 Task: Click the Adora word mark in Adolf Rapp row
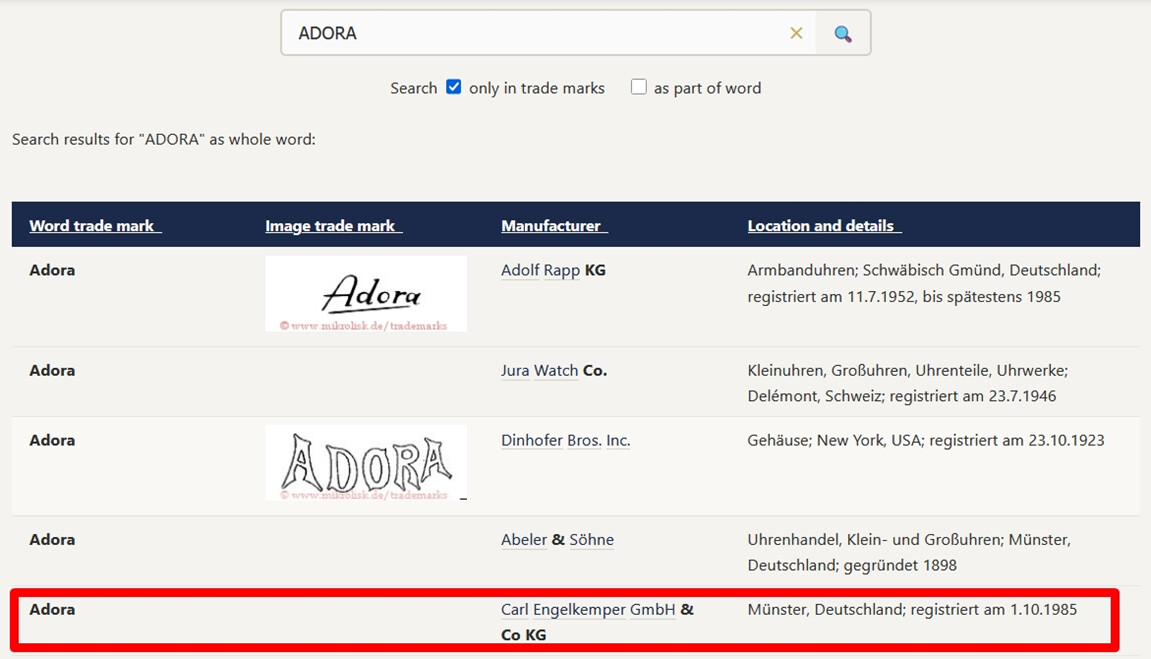click(52, 270)
